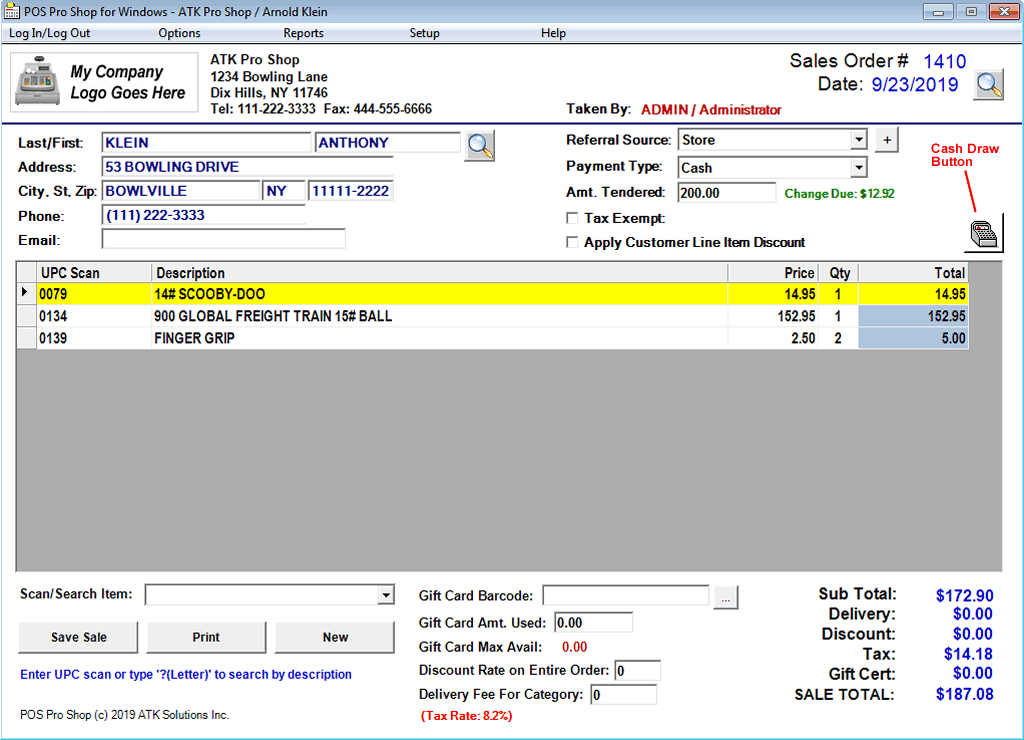Start a New sale
This screenshot has height=740, width=1024.
(x=334, y=637)
